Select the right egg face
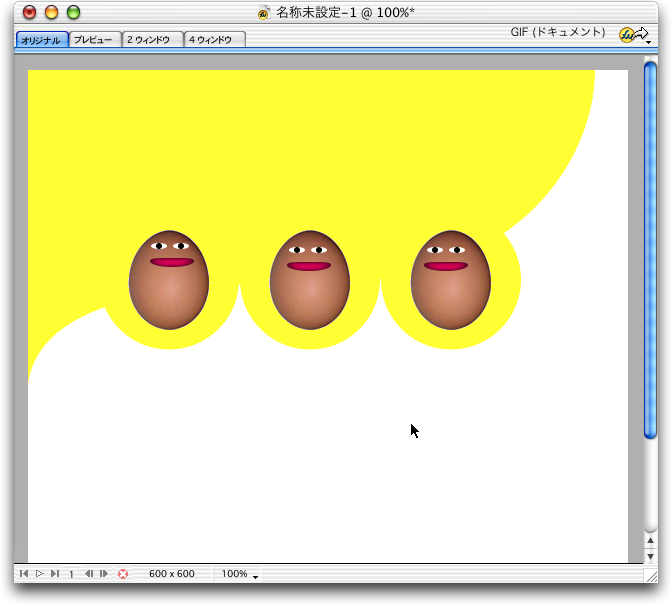 point(451,280)
